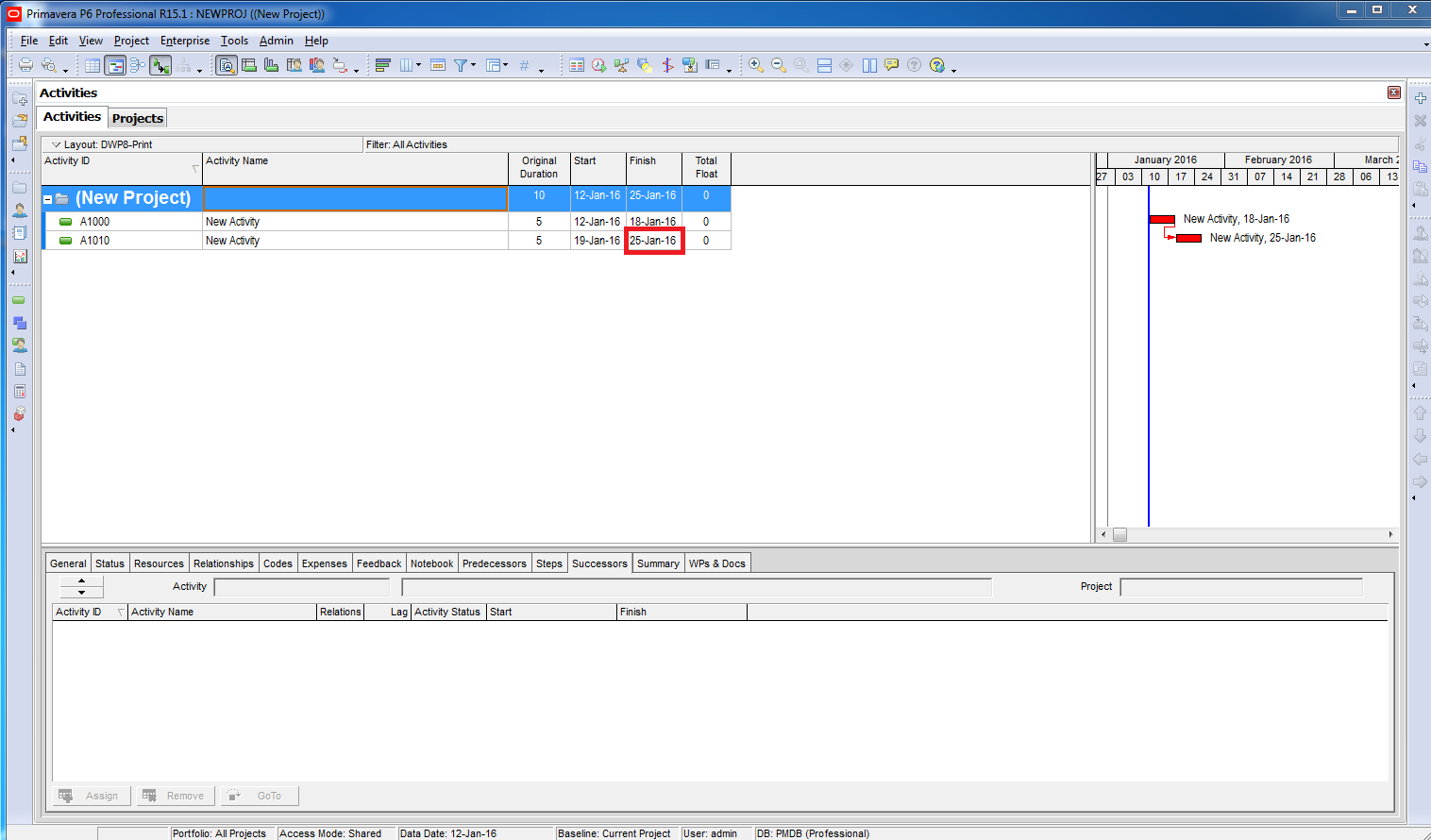Open Print Preview from the toolbar

click(x=48, y=65)
